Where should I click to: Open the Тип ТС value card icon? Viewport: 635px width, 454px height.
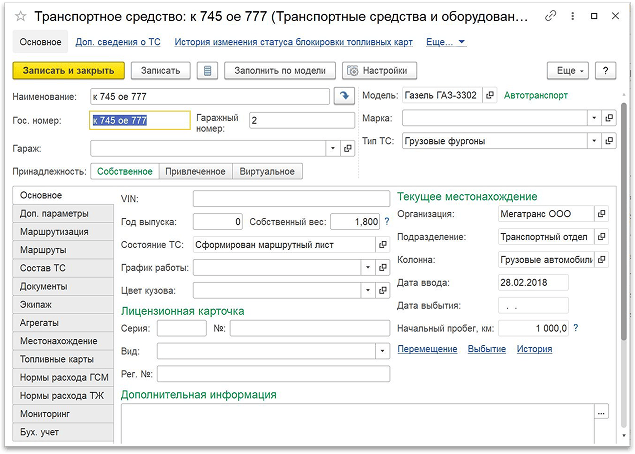coord(609,141)
